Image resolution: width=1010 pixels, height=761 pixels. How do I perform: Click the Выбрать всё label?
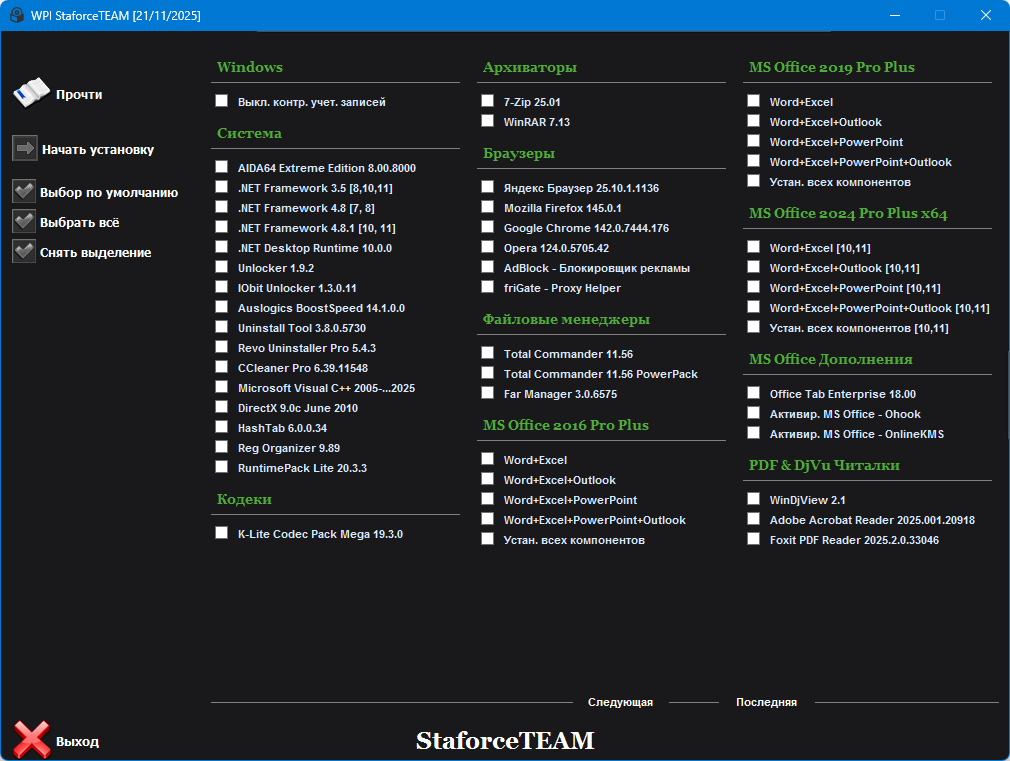click(80, 223)
